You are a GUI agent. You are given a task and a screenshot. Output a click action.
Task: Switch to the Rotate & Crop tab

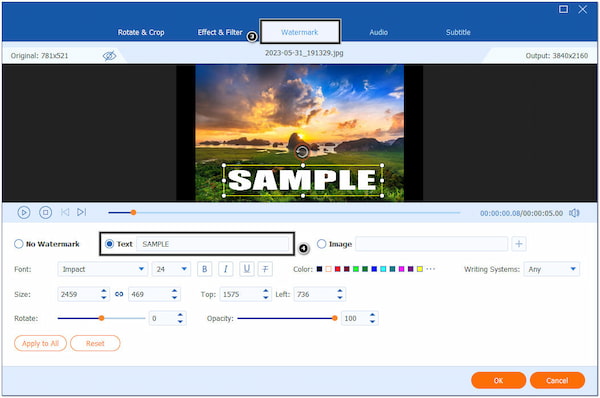pos(141,33)
